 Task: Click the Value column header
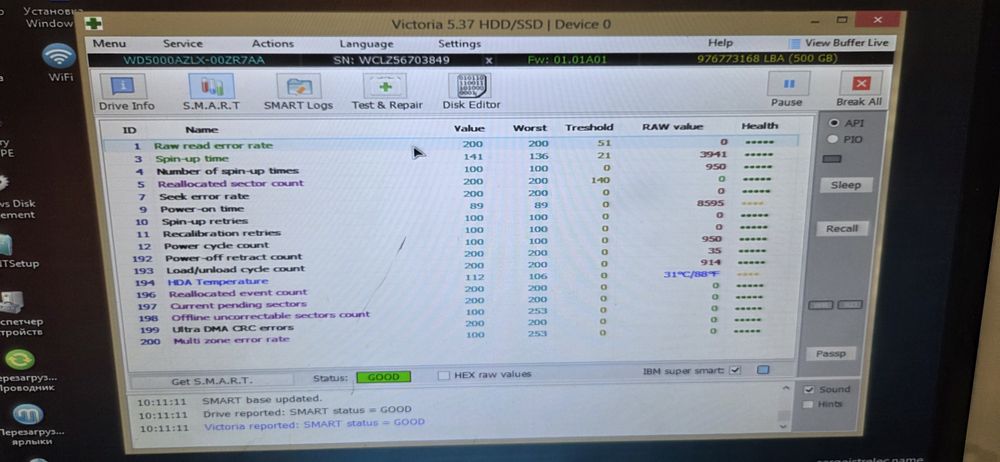click(469, 128)
